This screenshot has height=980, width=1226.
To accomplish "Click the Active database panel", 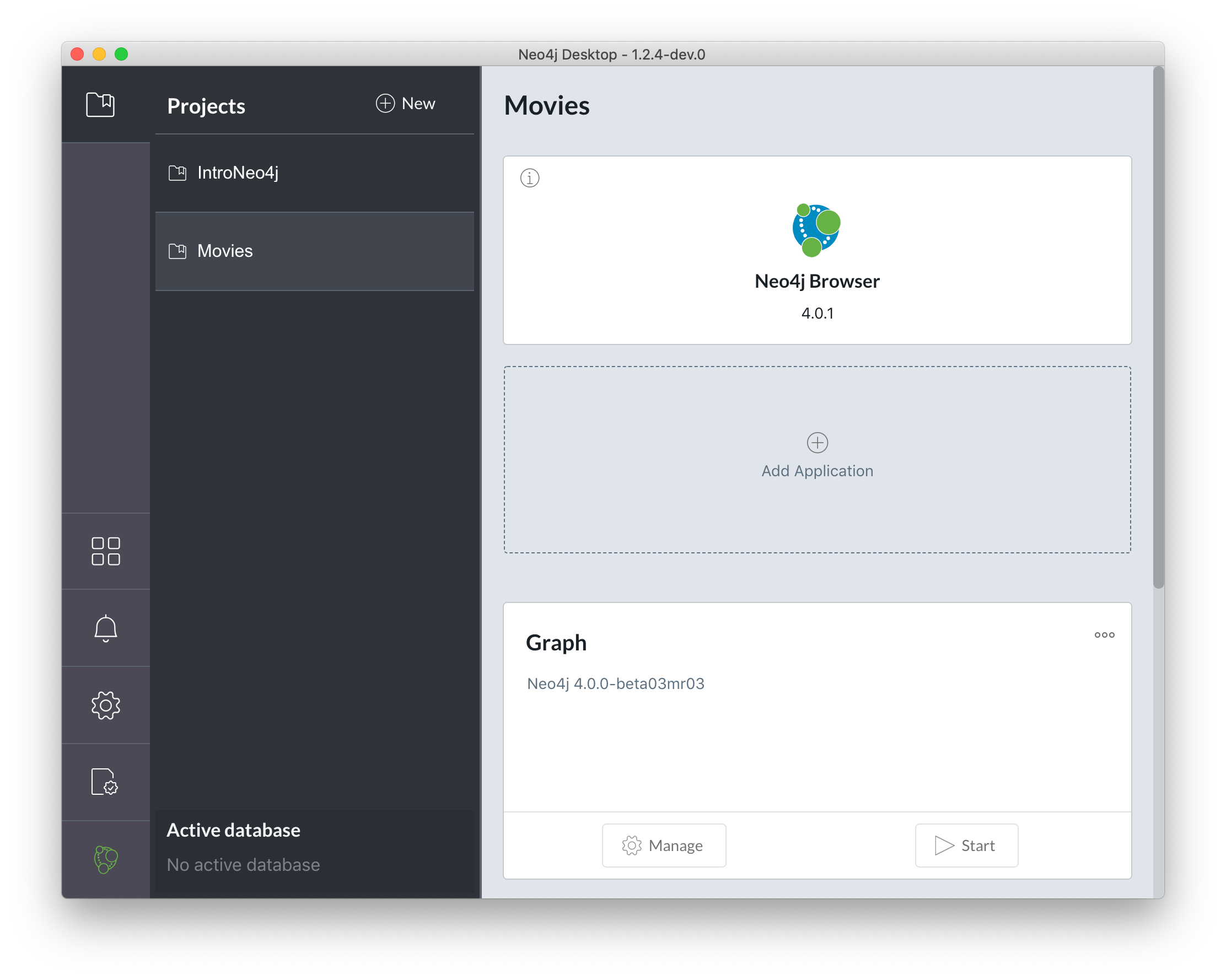I will 314,847.
